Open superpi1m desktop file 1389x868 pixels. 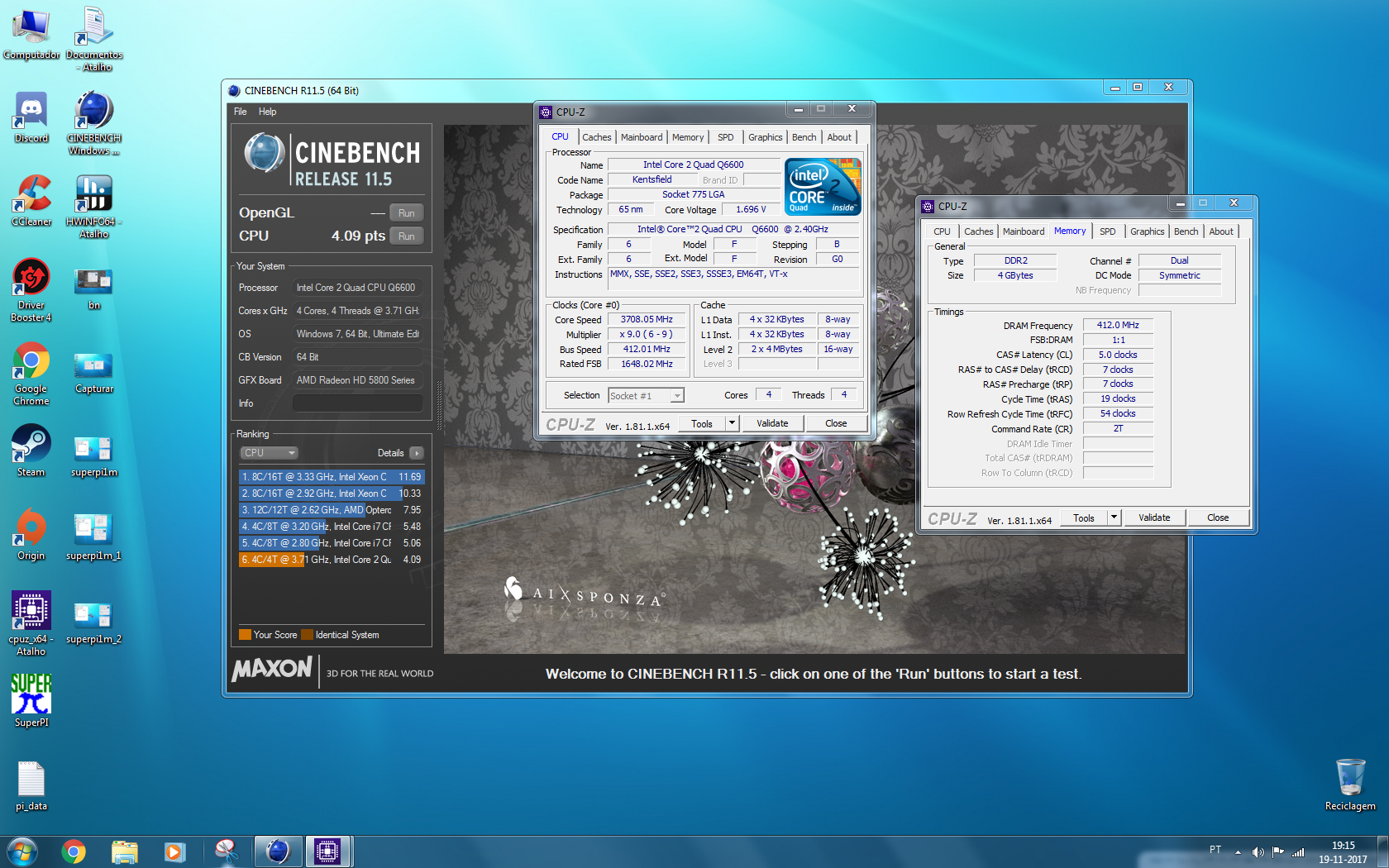click(94, 455)
